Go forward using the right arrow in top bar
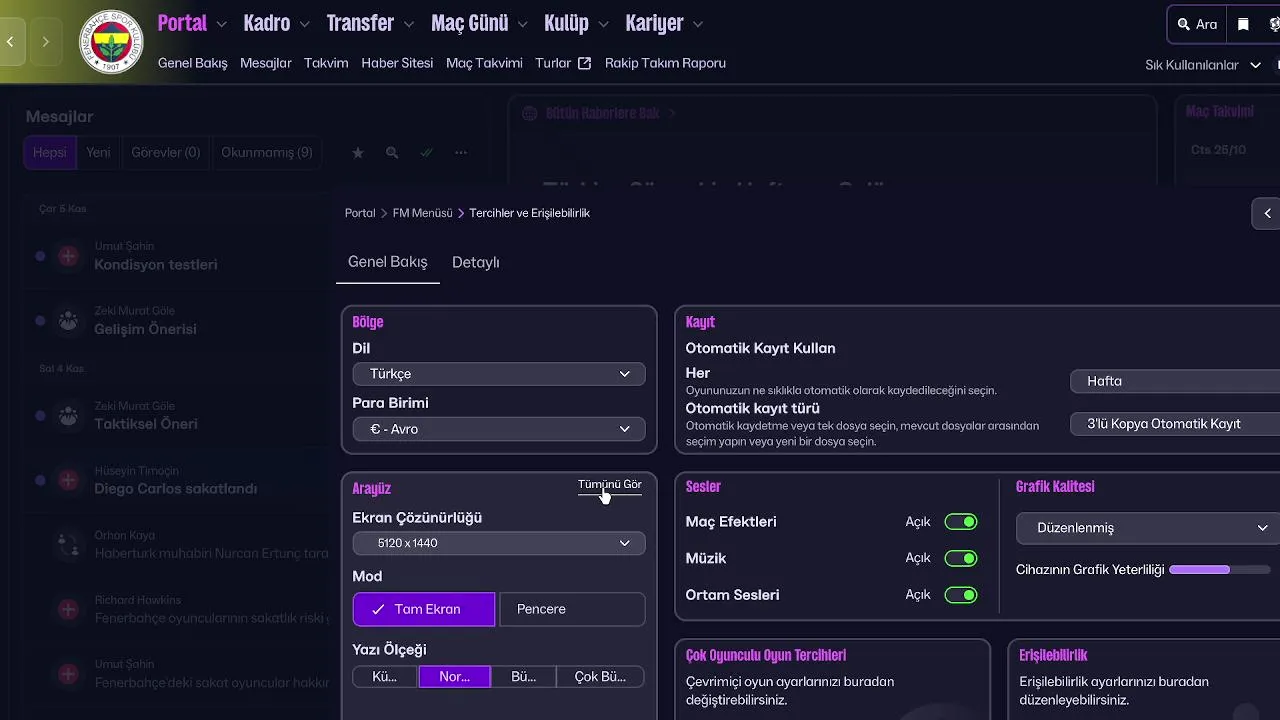This screenshot has height=720, width=1280. point(45,42)
